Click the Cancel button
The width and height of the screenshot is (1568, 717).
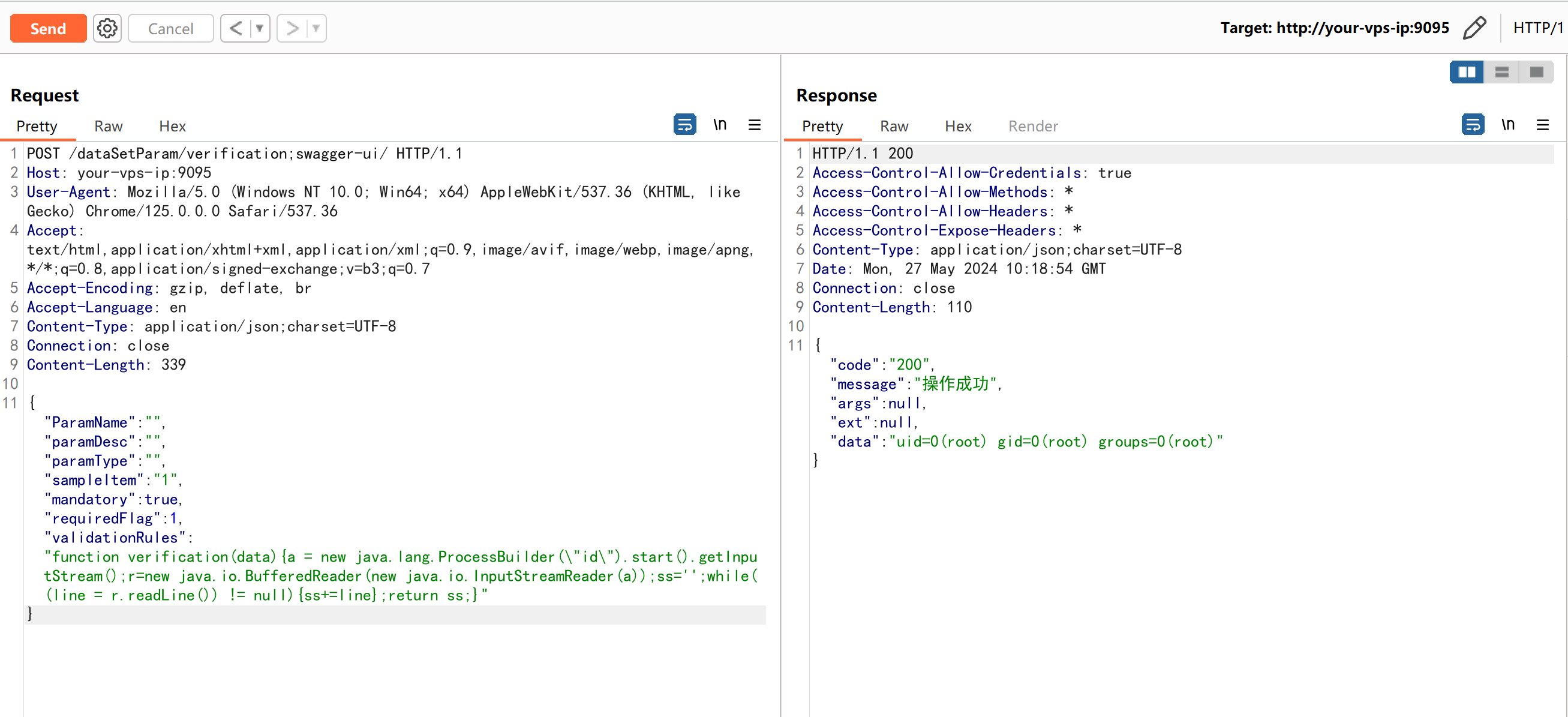point(170,29)
